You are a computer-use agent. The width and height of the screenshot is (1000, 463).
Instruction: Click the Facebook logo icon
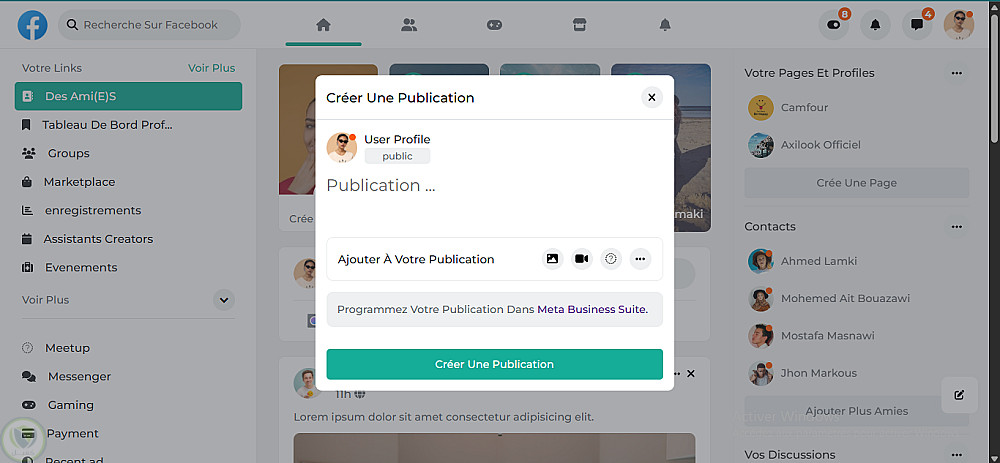click(x=32, y=25)
